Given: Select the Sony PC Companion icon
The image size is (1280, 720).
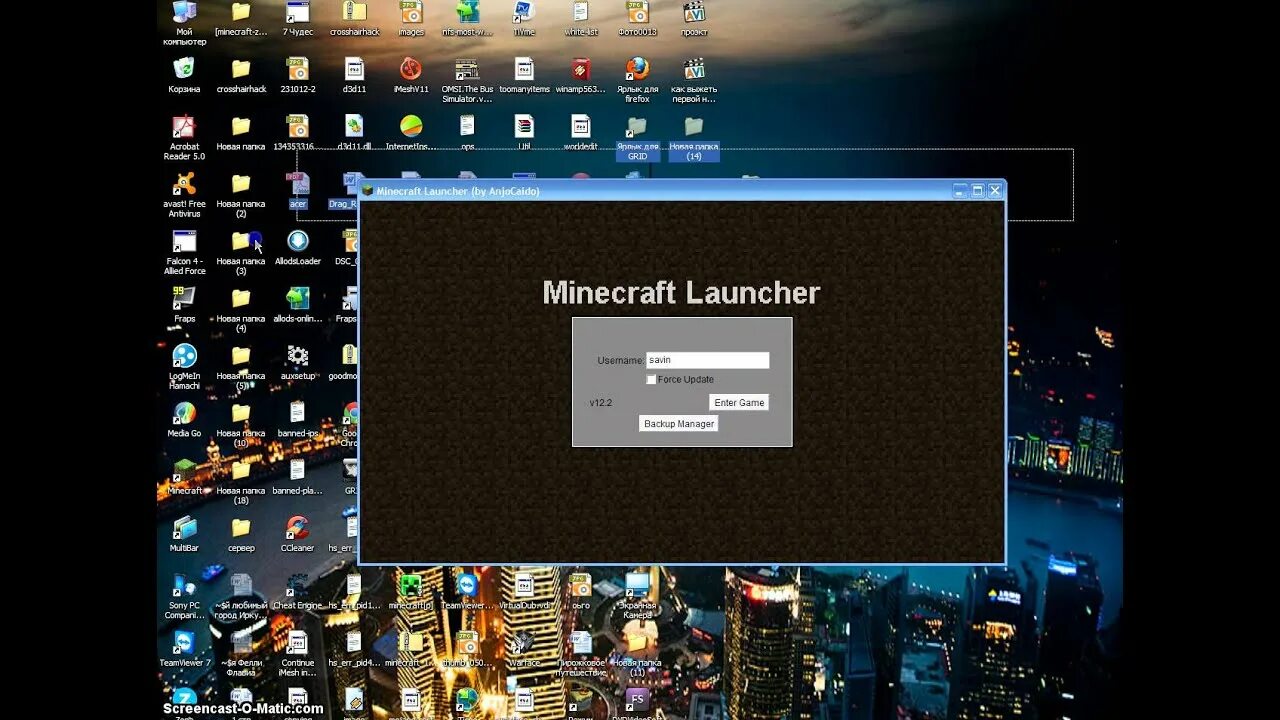Looking at the screenshot, I should (x=184, y=584).
